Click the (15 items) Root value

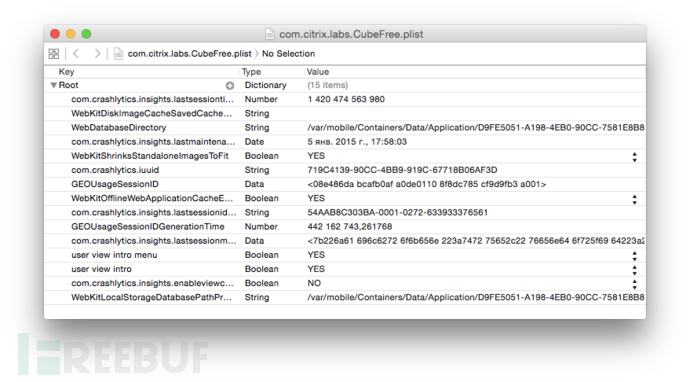coord(327,85)
